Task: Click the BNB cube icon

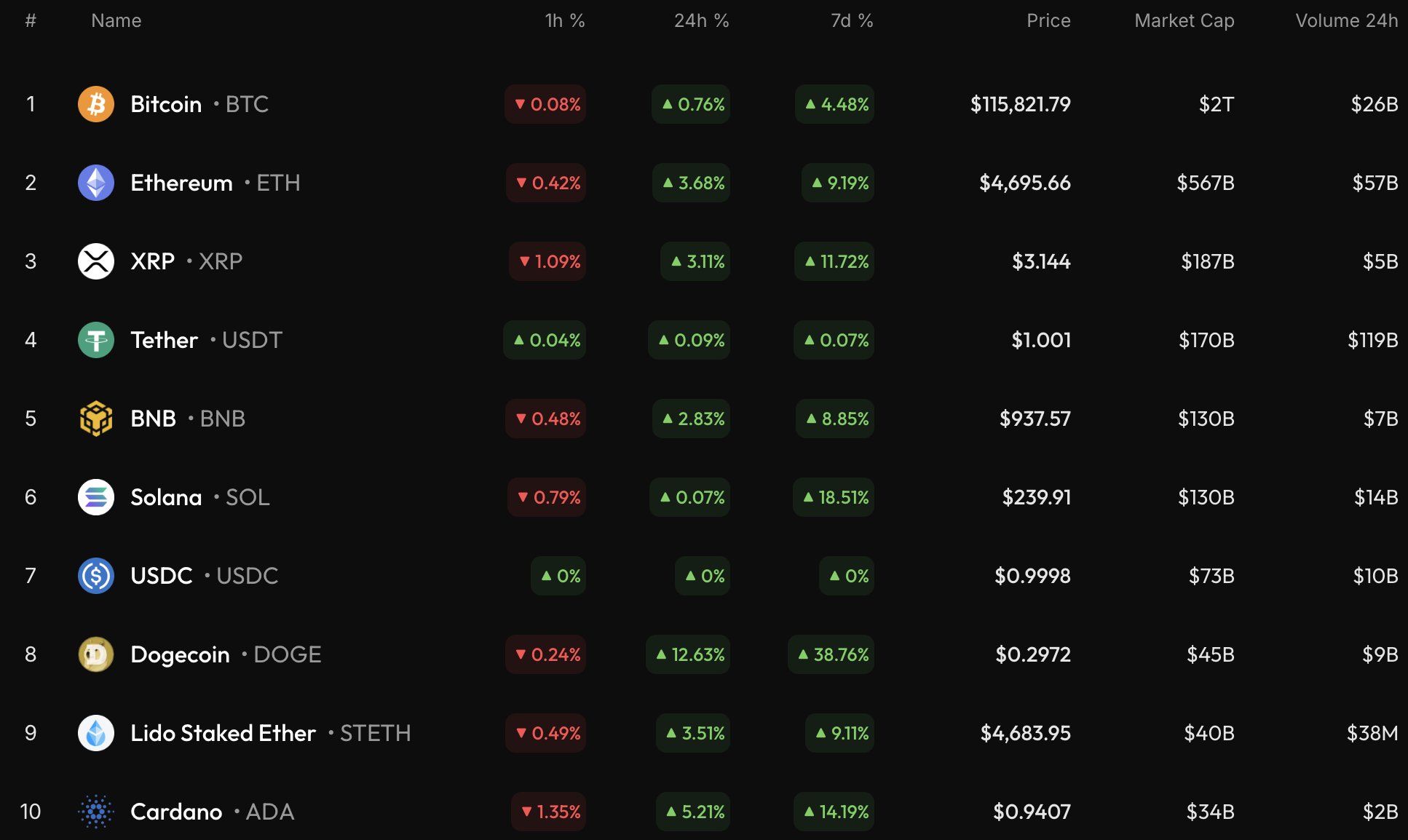Action: tap(96, 419)
